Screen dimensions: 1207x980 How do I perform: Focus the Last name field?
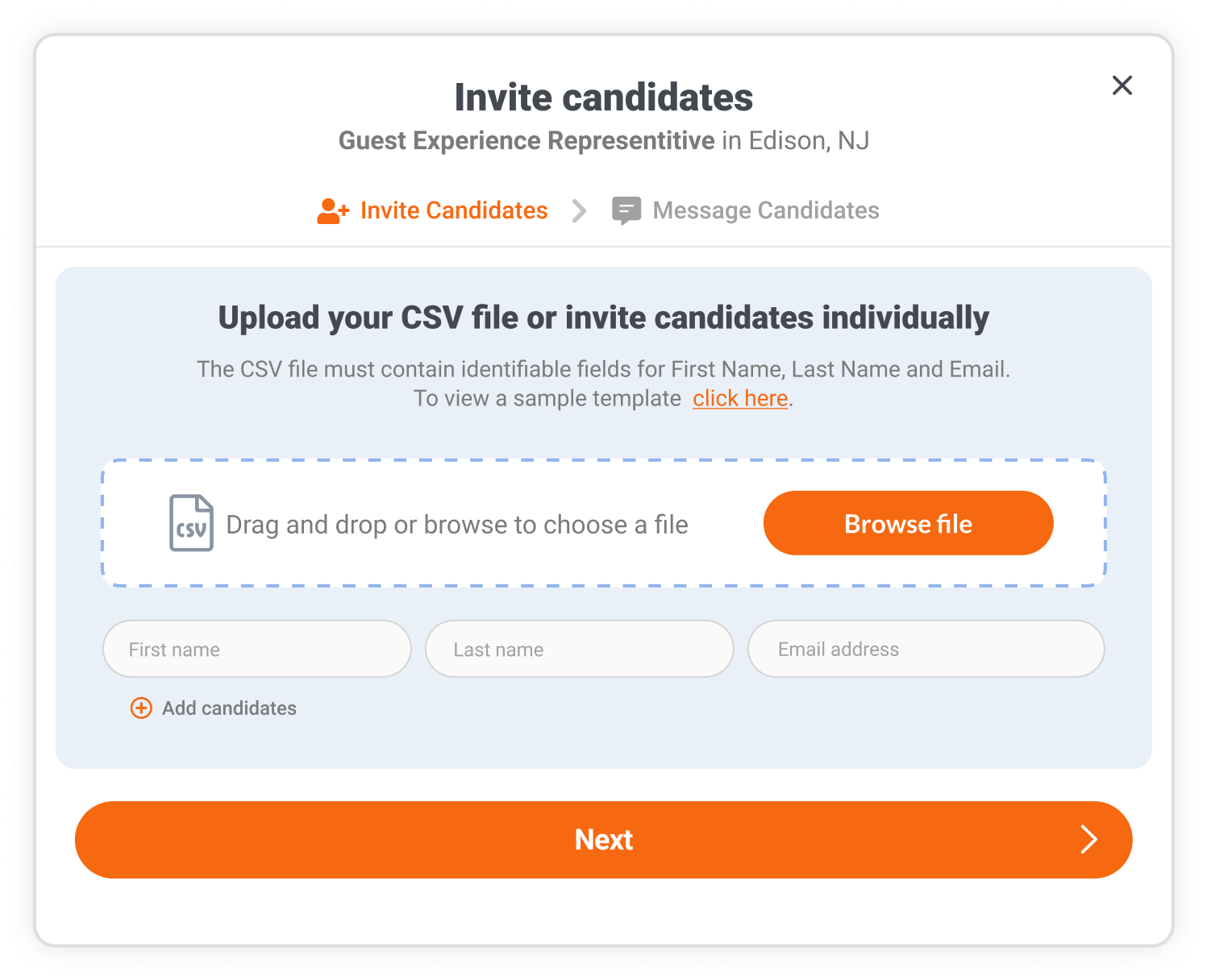pyautogui.click(x=579, y=650)
